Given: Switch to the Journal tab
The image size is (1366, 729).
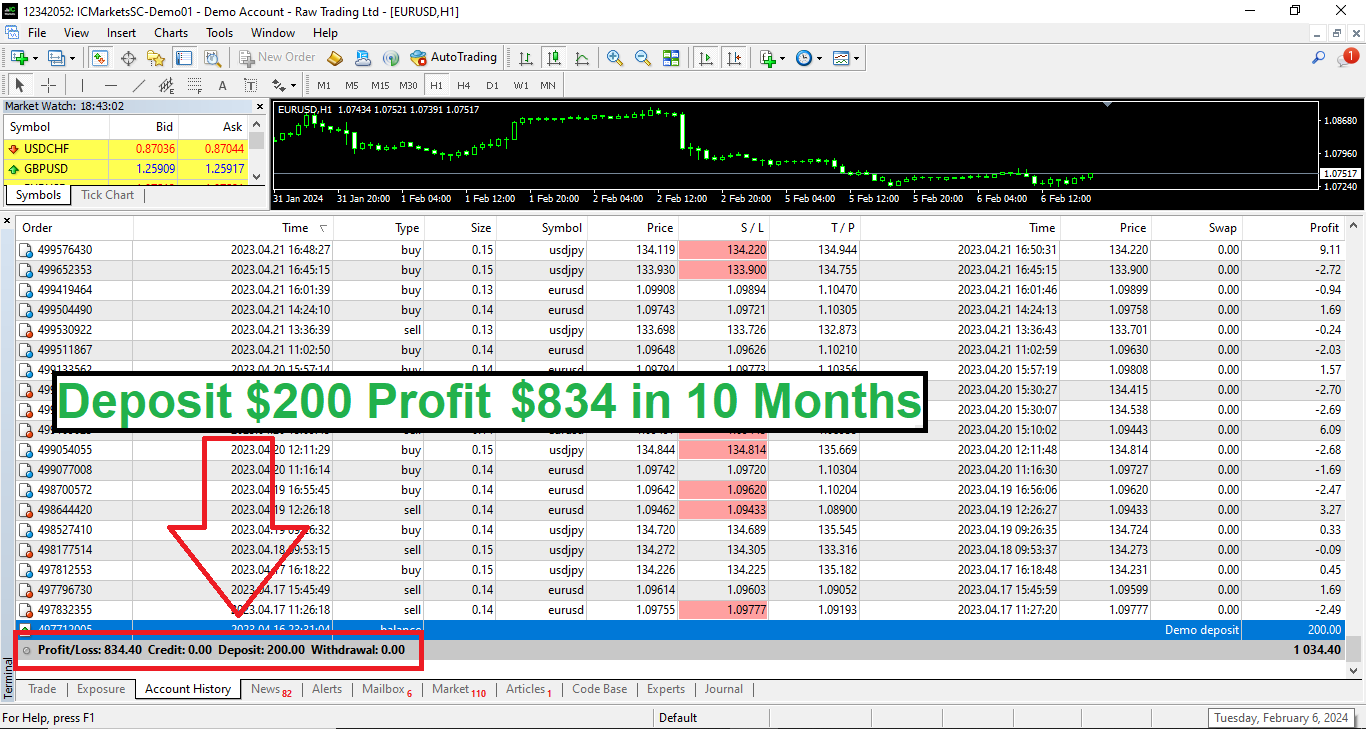Looking at the screenshot, I should click(723, 689).
